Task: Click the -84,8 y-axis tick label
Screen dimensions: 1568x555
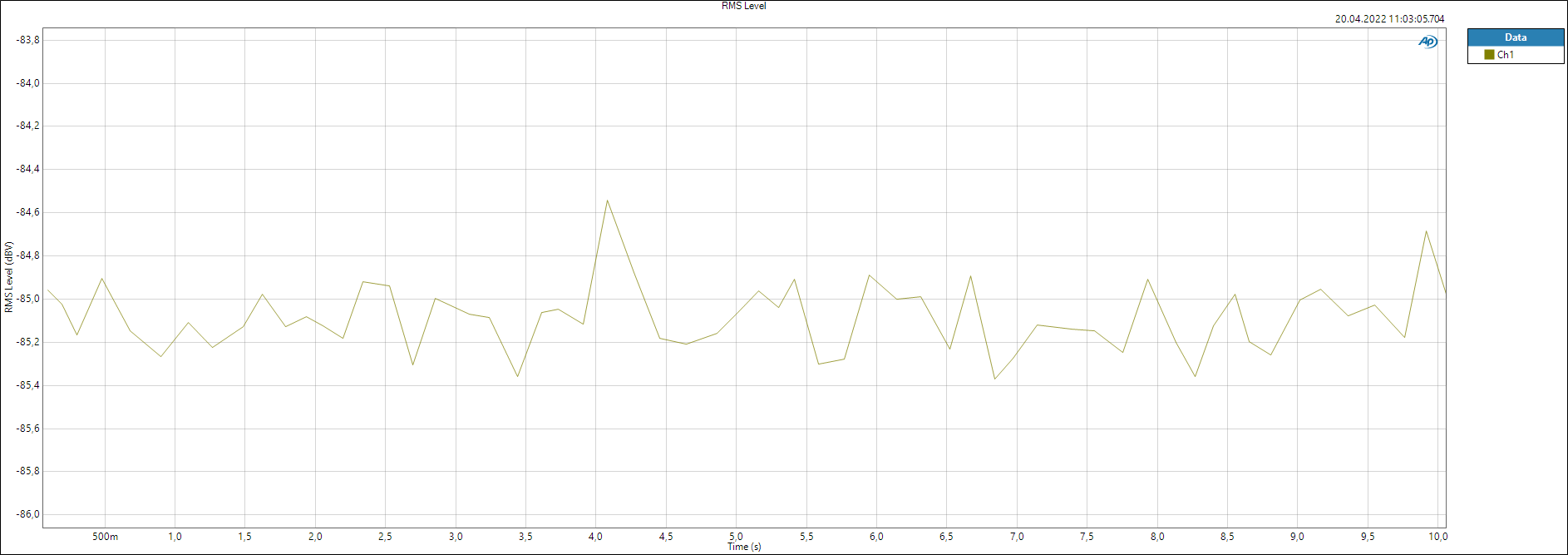Action: point(27,255)
